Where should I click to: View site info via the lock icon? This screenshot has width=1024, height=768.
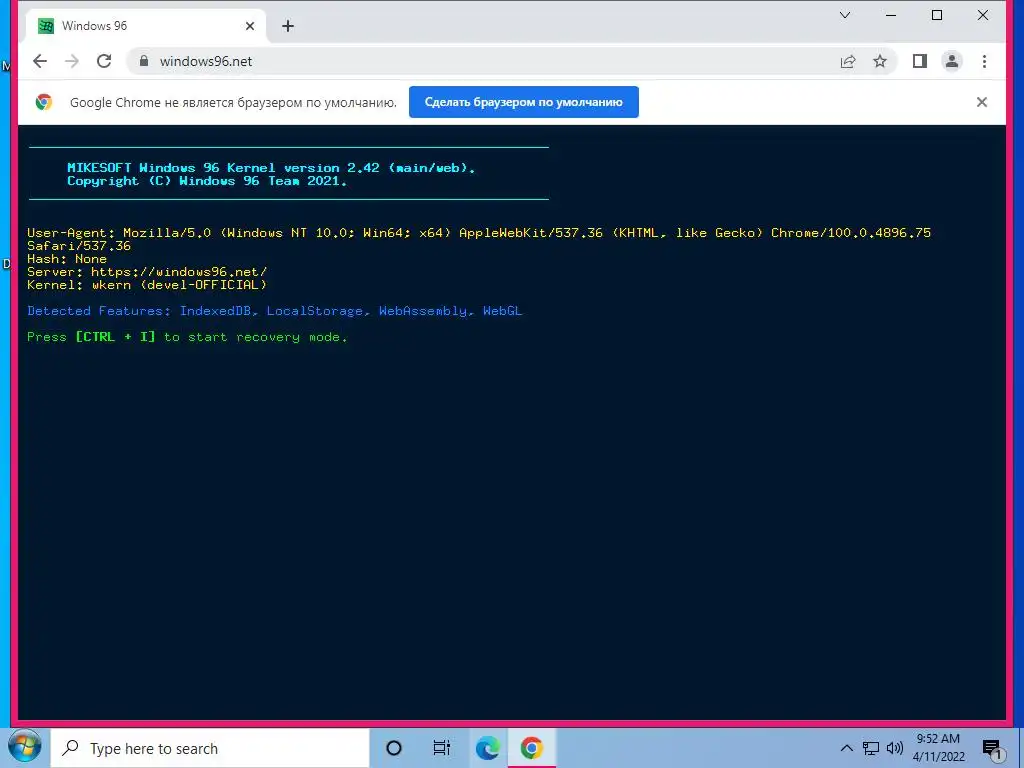click(144, 61)
